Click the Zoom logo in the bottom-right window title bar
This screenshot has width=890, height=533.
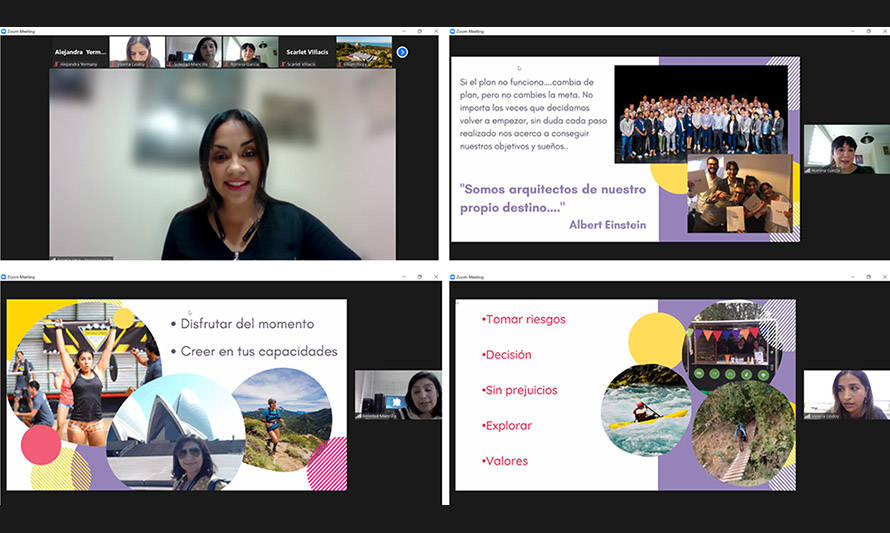coord(452,277)
